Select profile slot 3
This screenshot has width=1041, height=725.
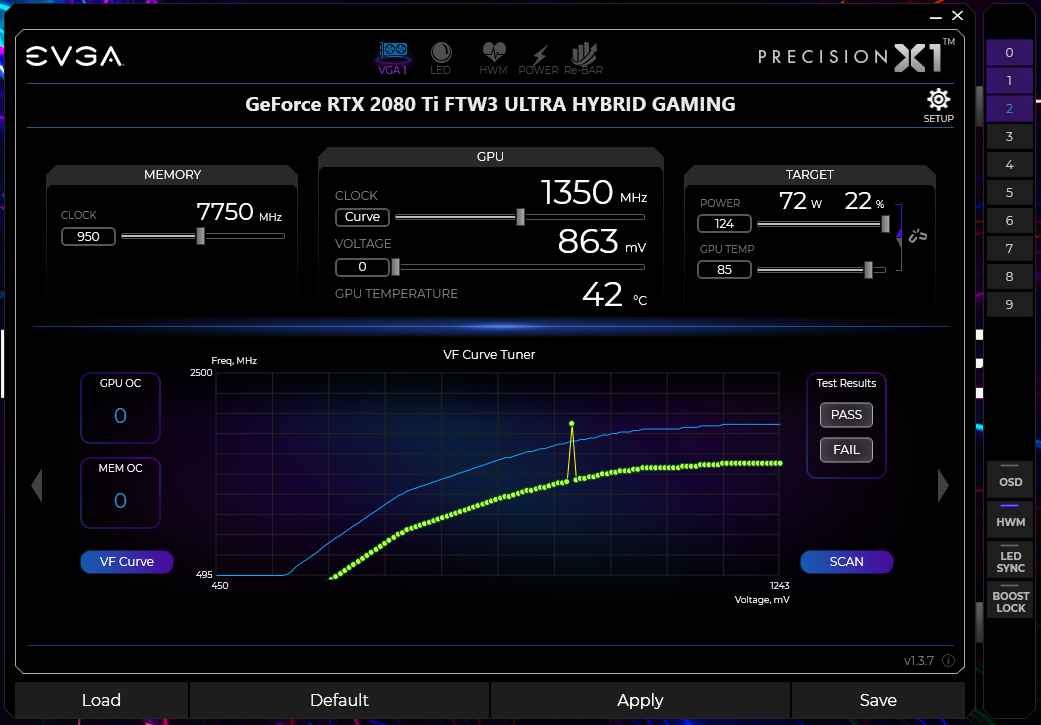(1009, 136)
